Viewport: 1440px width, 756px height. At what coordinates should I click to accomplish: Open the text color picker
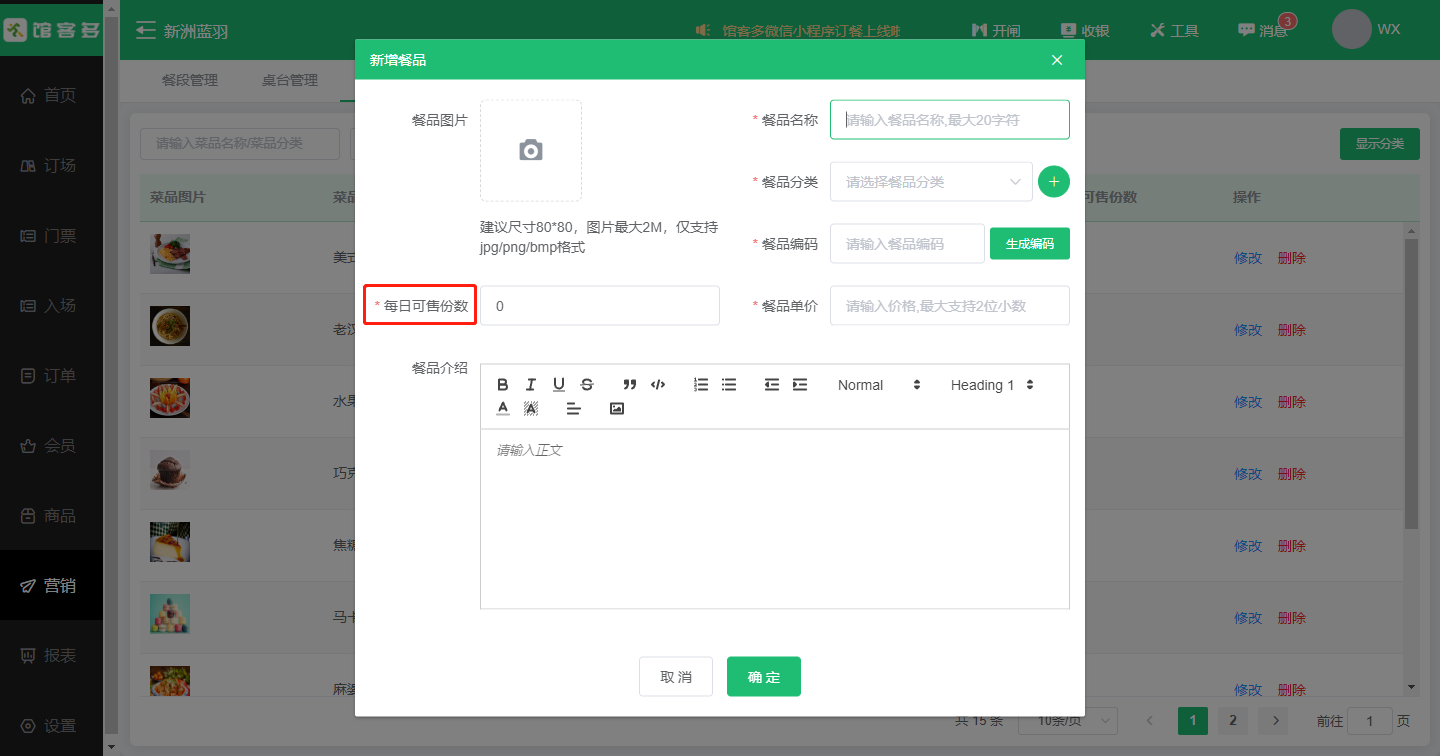click(503, 409)
